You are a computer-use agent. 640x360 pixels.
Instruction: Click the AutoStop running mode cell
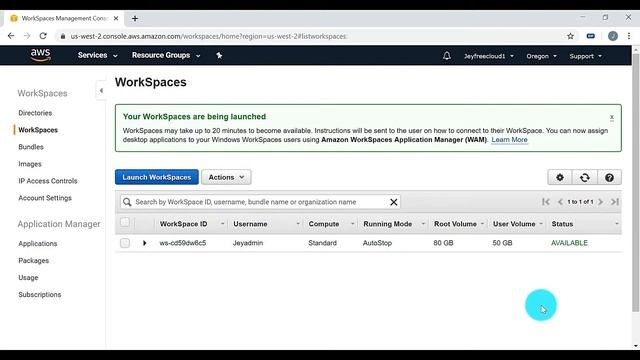(377, 243)
